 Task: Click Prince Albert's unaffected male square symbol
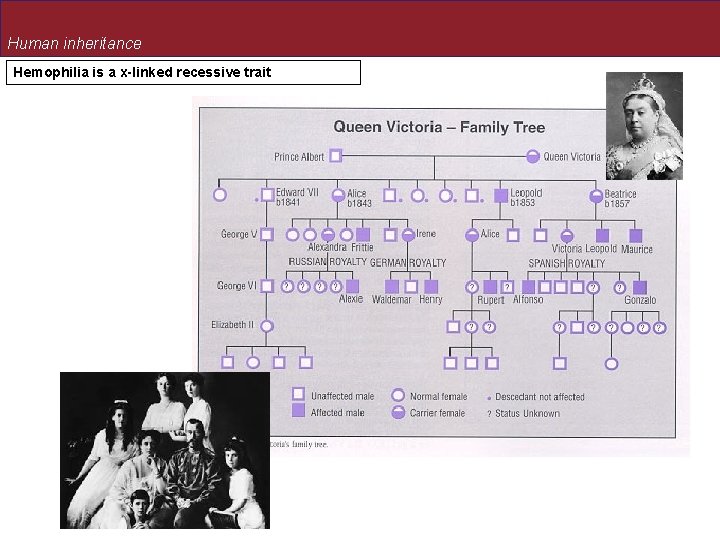[x=336, y=156]
